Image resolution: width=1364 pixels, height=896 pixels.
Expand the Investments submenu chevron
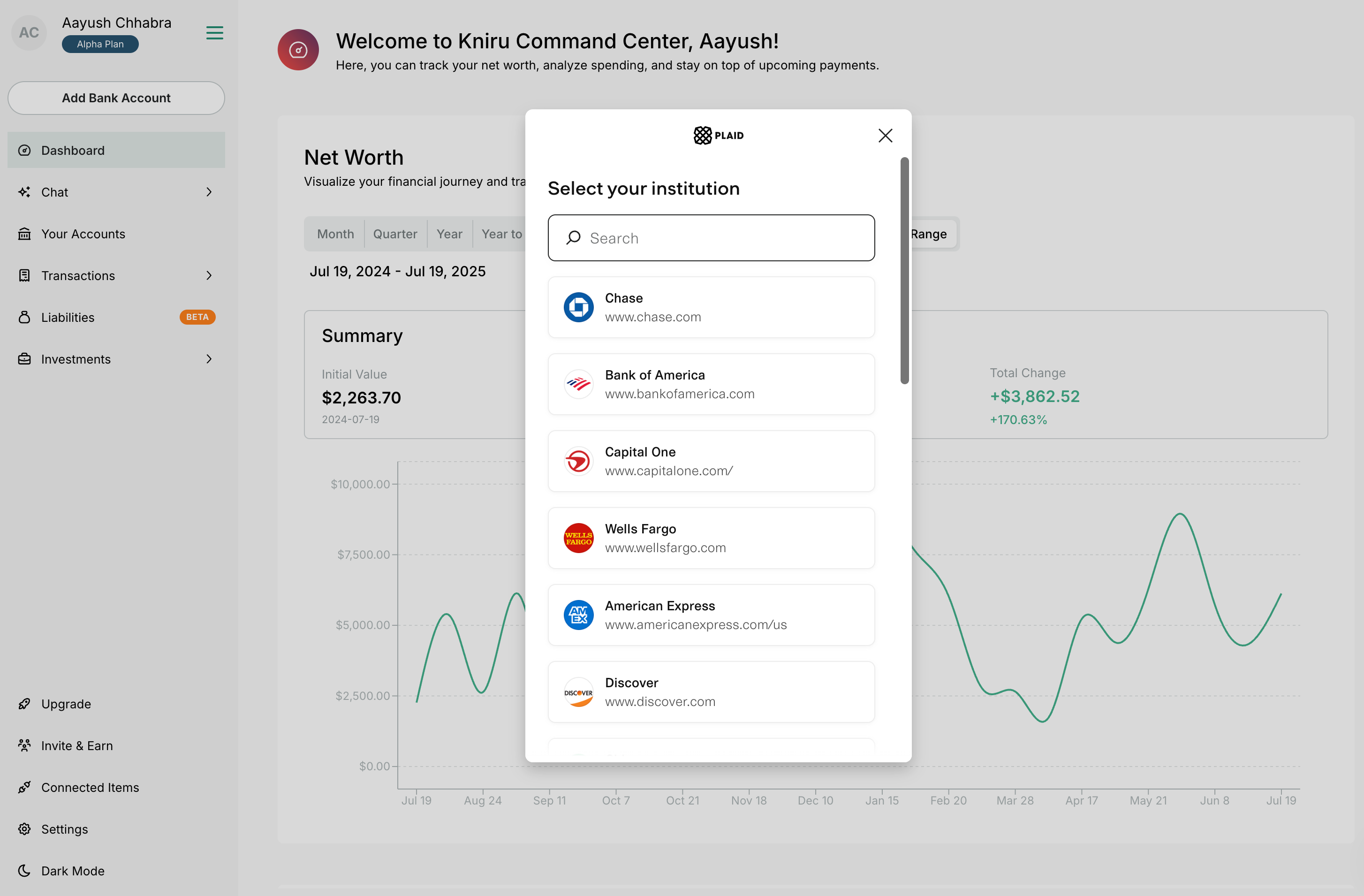(209, 359)
